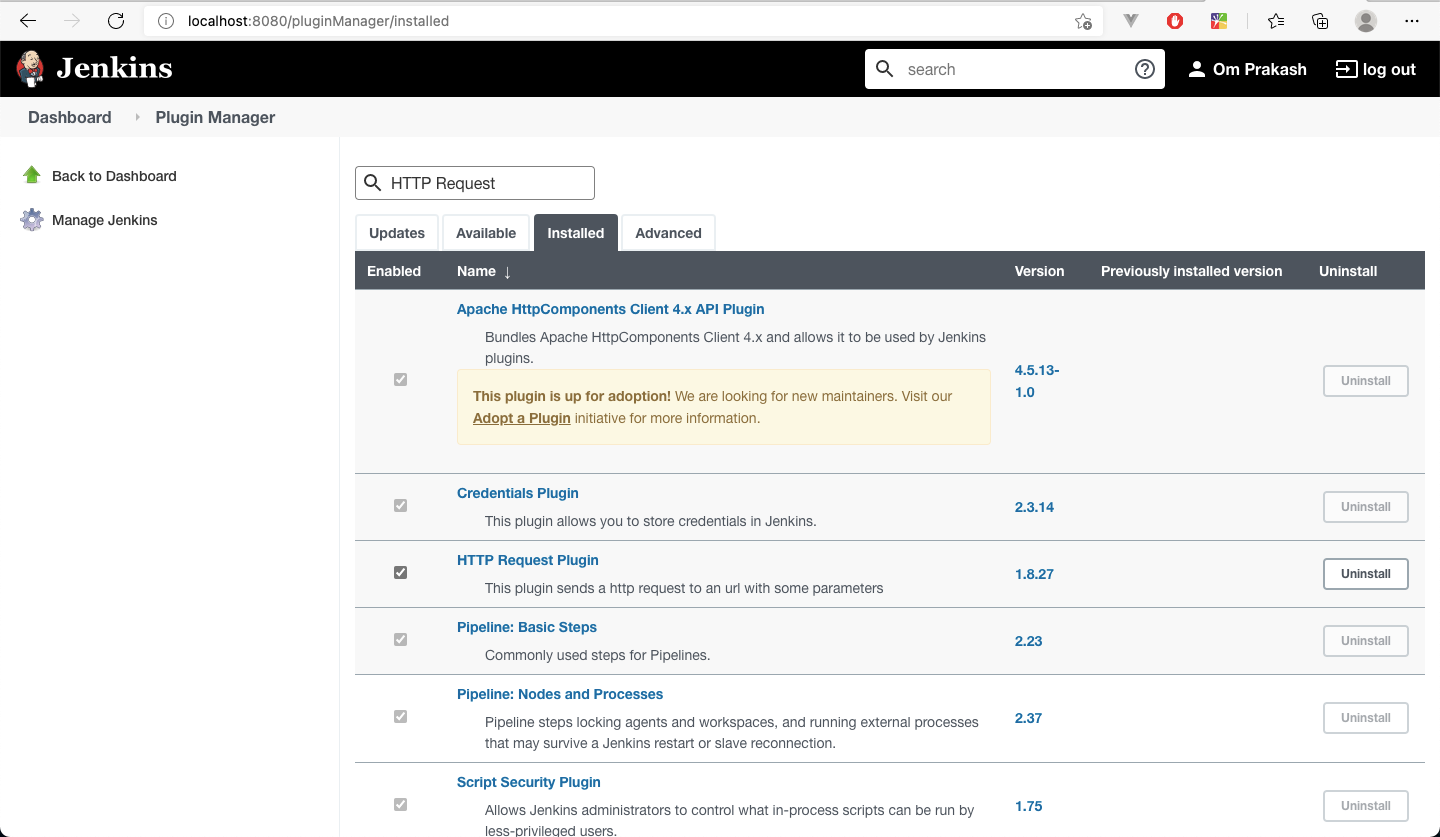Sort plugins by the Name arrow
The image size is (1440, 837).
point(507,272)
